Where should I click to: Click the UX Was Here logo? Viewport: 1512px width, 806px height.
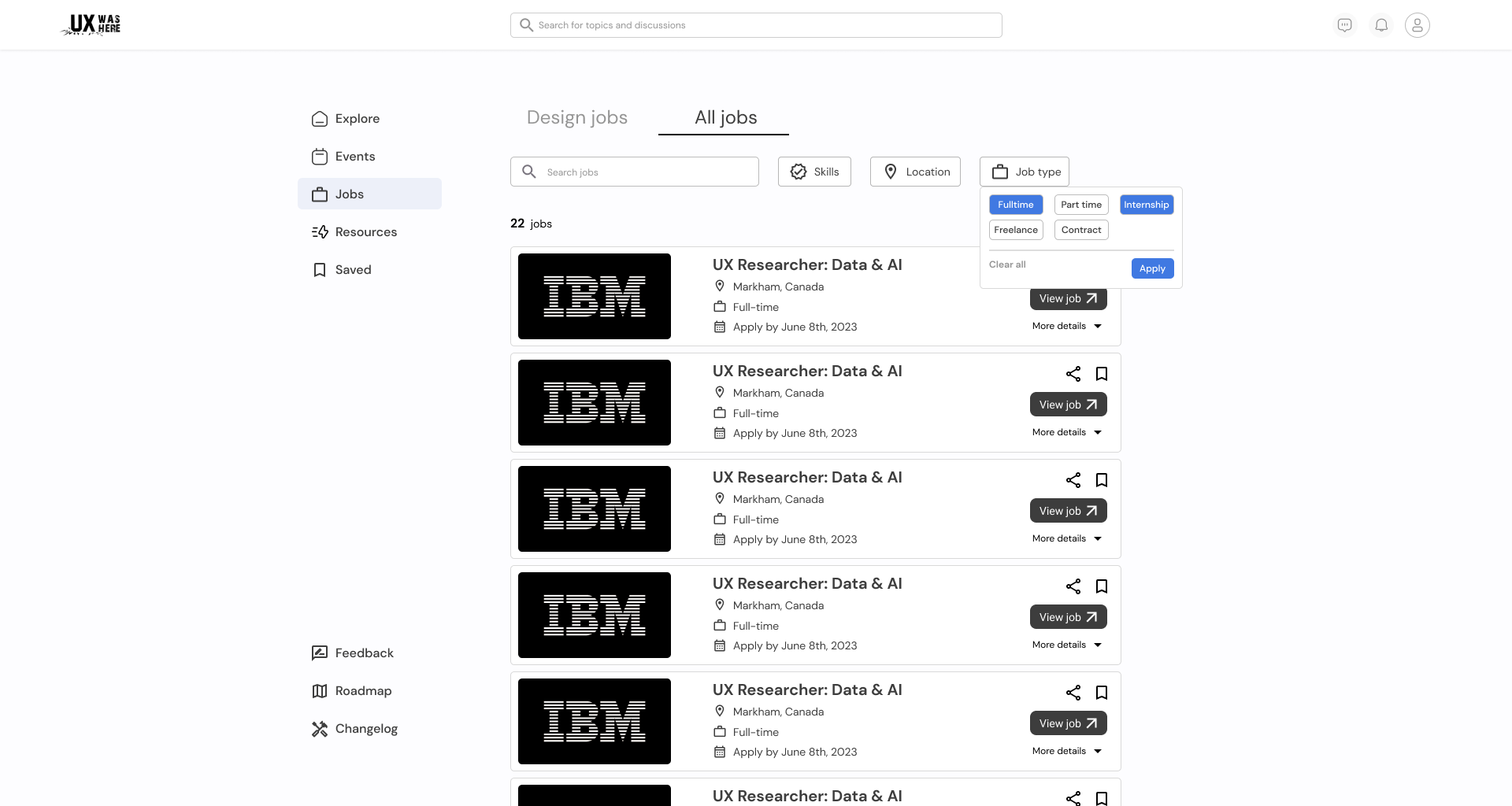click(x=91, y=24)
